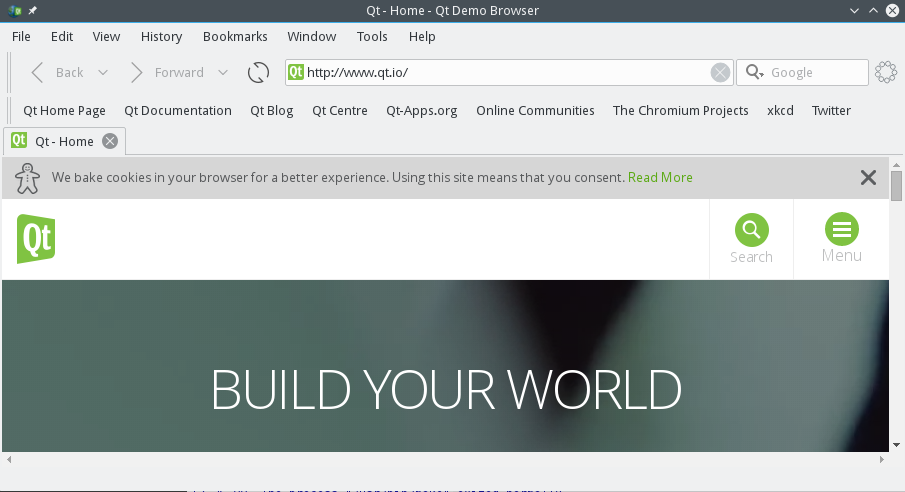
Task: Open the xkcd bookmark
Action: click(x=780, y=110)
